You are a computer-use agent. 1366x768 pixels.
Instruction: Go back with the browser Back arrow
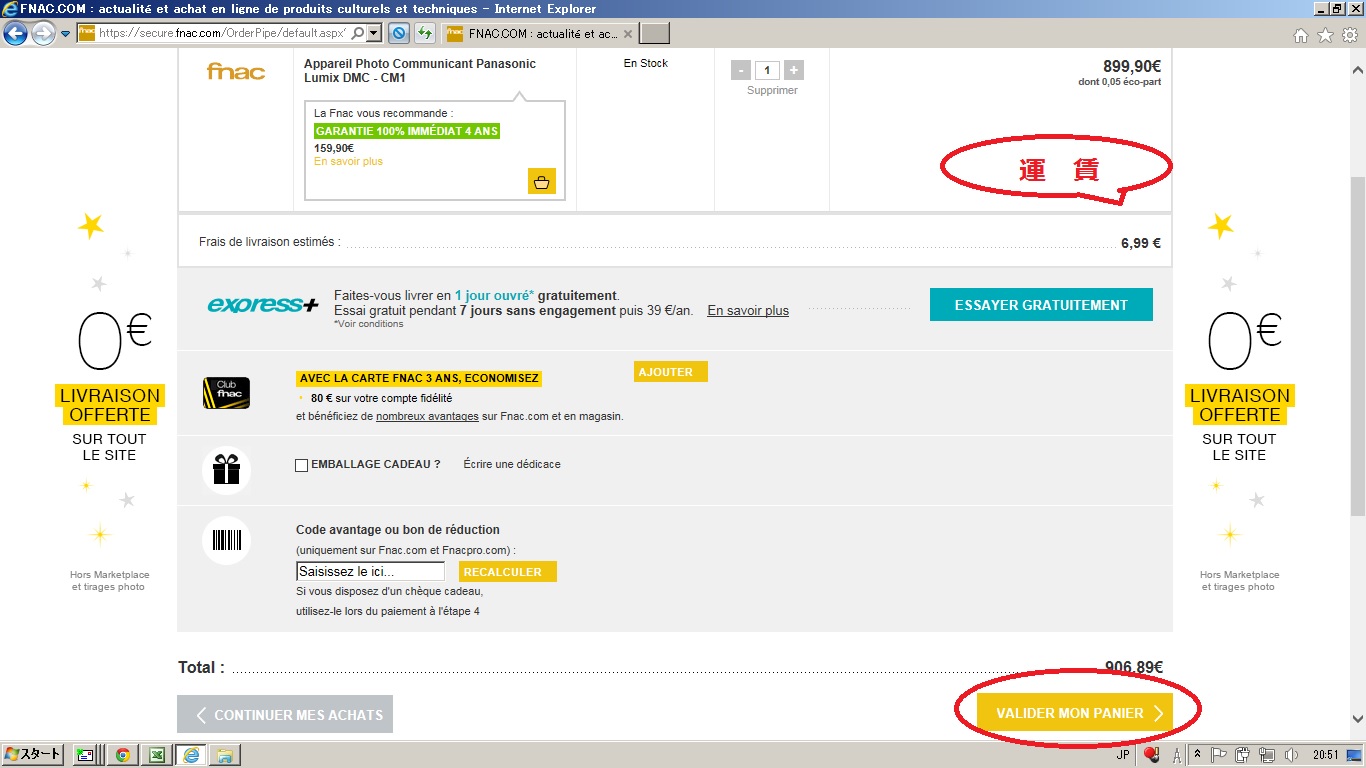tap(15, 34)
